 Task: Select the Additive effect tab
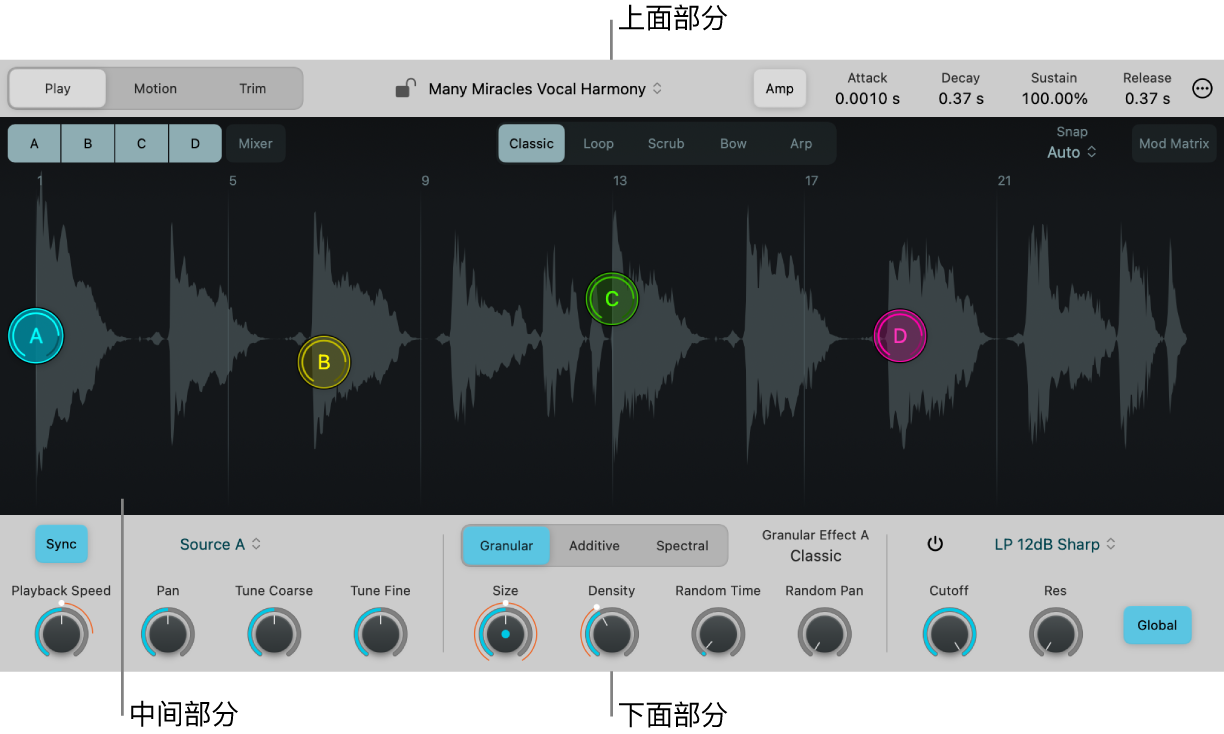594,545
